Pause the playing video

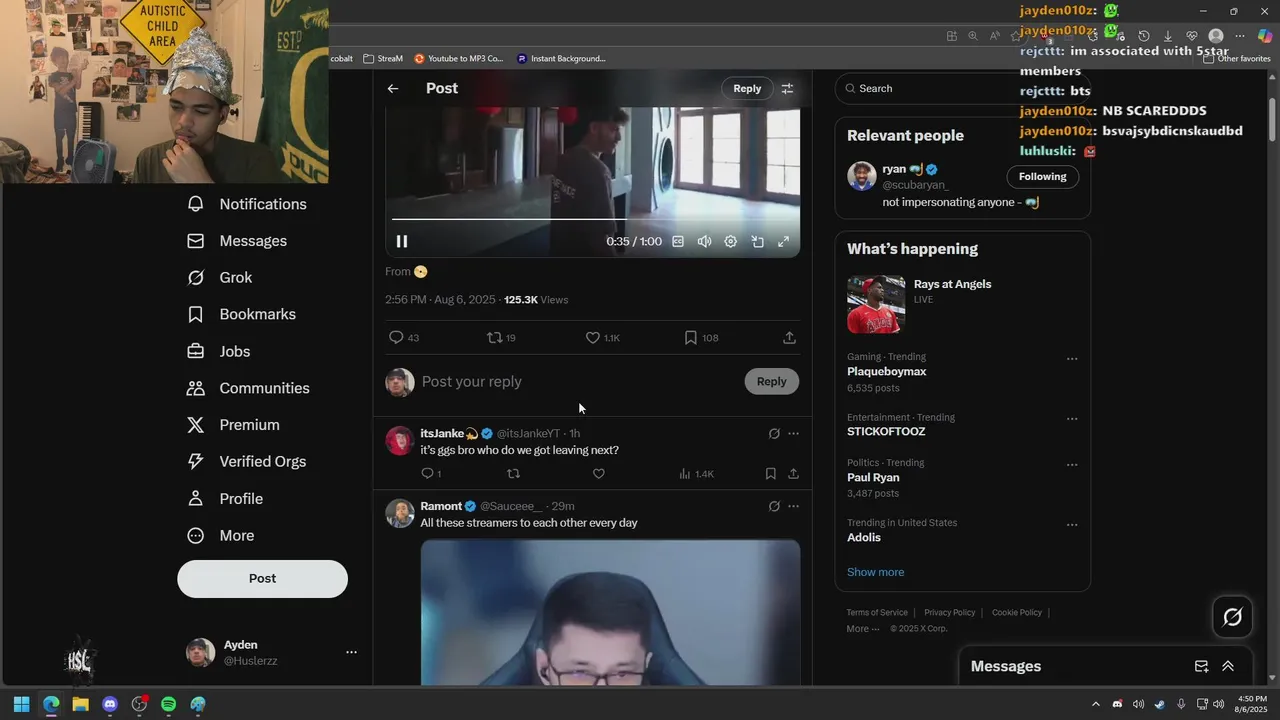click(x=402, y=241)
